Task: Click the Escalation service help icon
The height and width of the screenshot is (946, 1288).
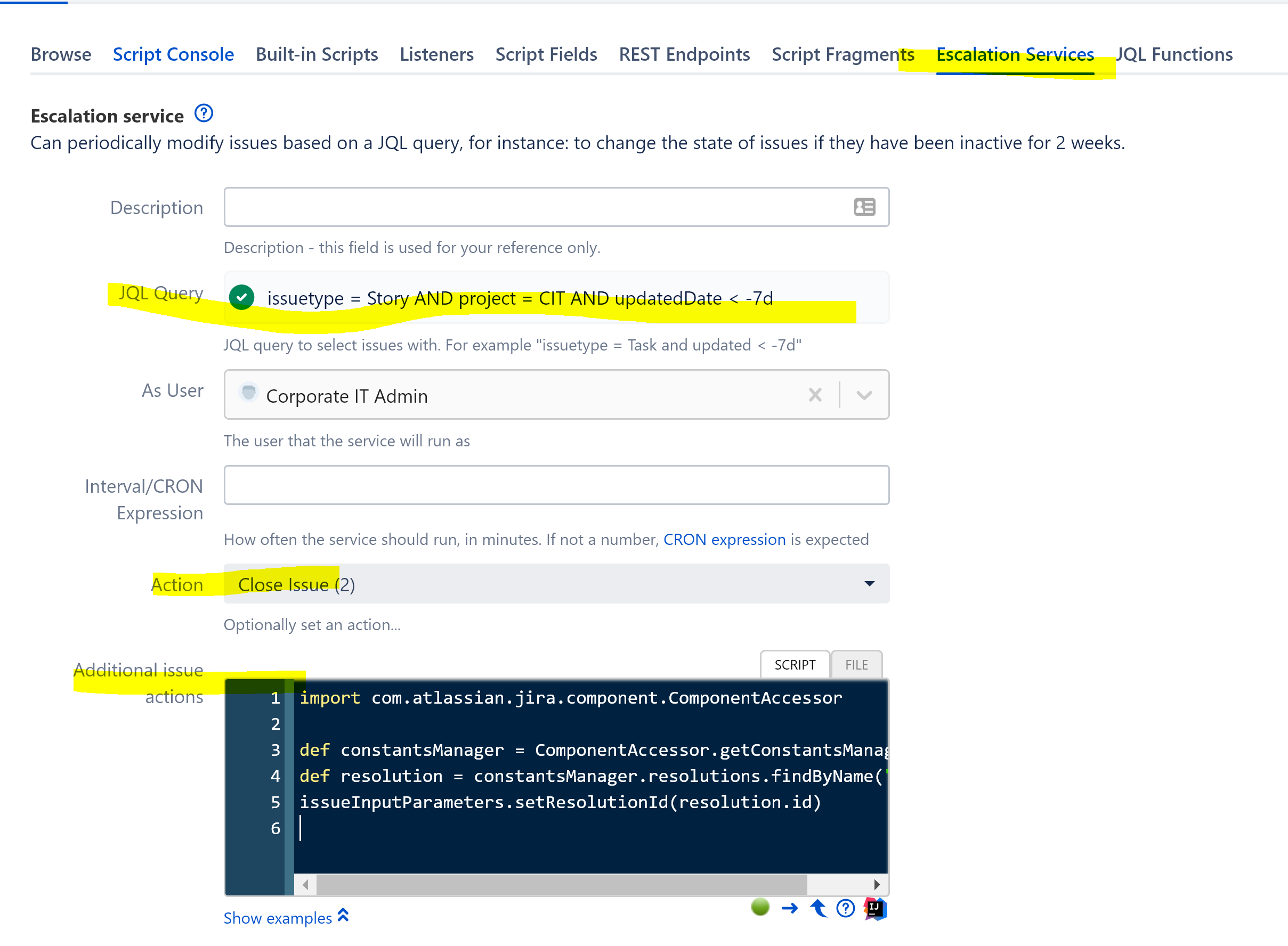Action: click(x=204, y=113)
